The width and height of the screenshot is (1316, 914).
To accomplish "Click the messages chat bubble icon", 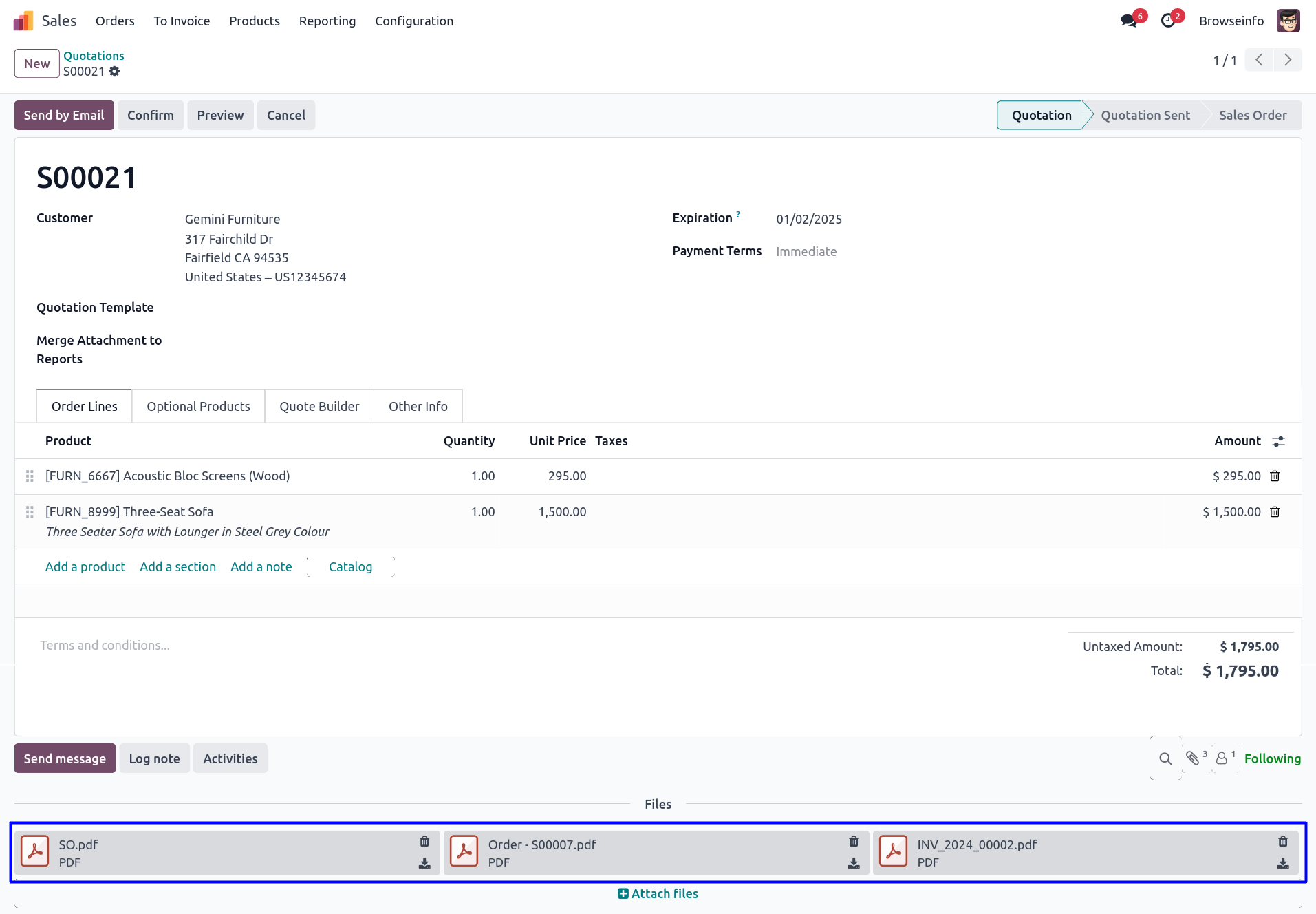I will (1129, 21).
